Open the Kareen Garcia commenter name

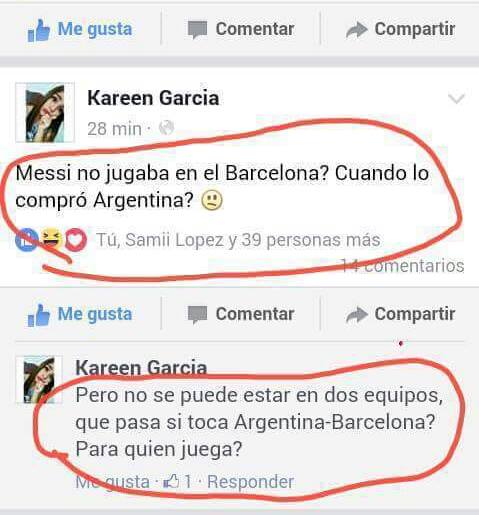141,368
